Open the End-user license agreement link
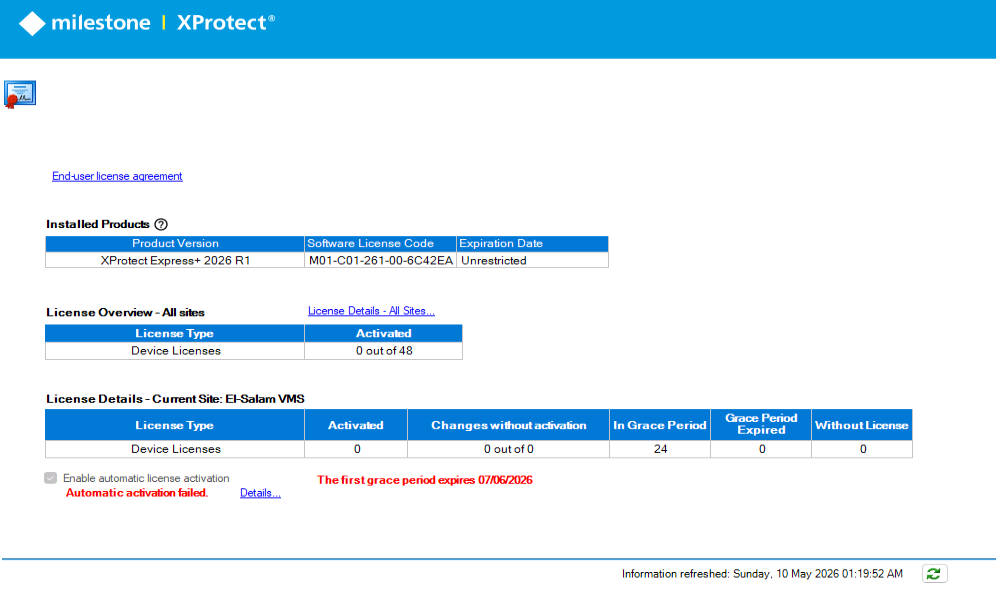Viewport: 996px width, 598px height. (x=117, y=176)
